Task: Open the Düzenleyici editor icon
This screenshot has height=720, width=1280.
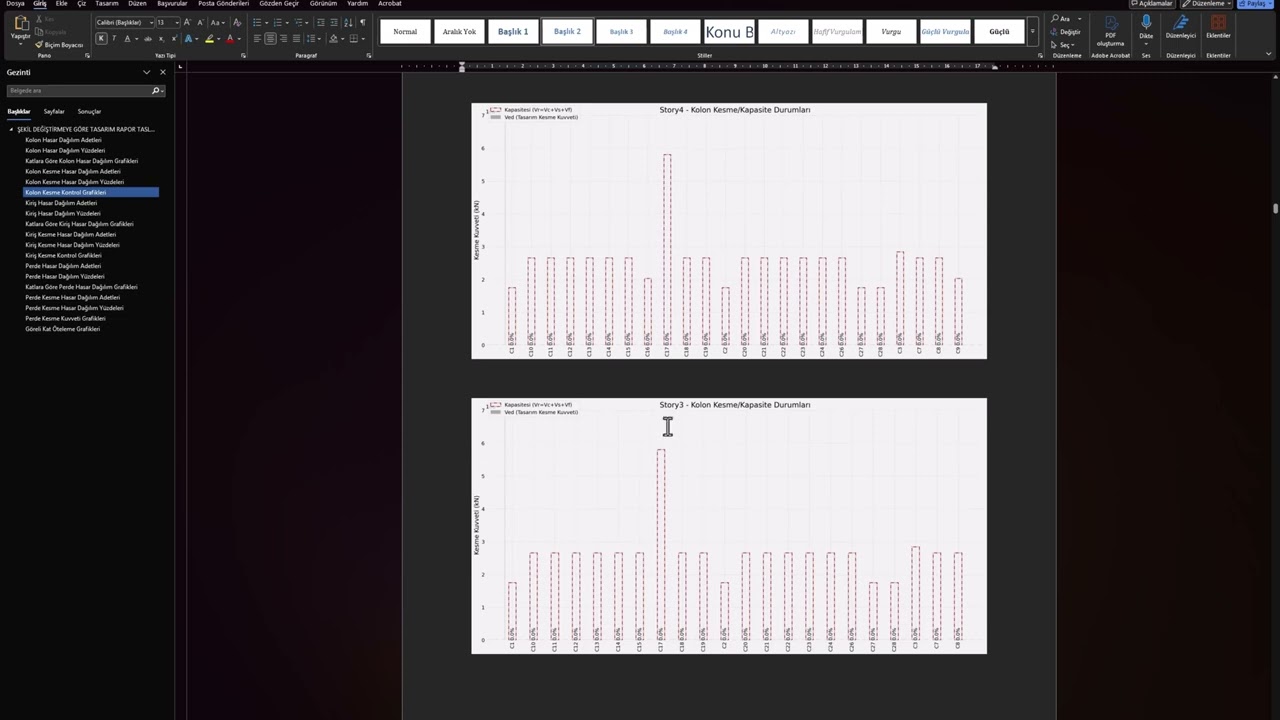Action: (1181, 28)
